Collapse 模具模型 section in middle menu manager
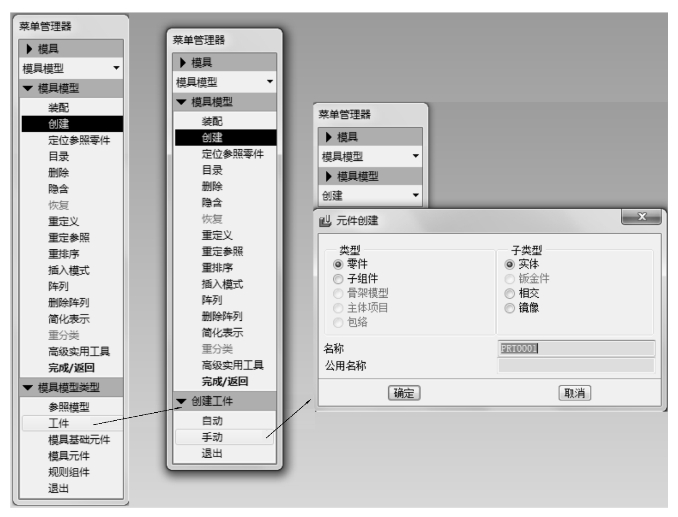Viewport: 678px width, 517px height. coord(182,102)
